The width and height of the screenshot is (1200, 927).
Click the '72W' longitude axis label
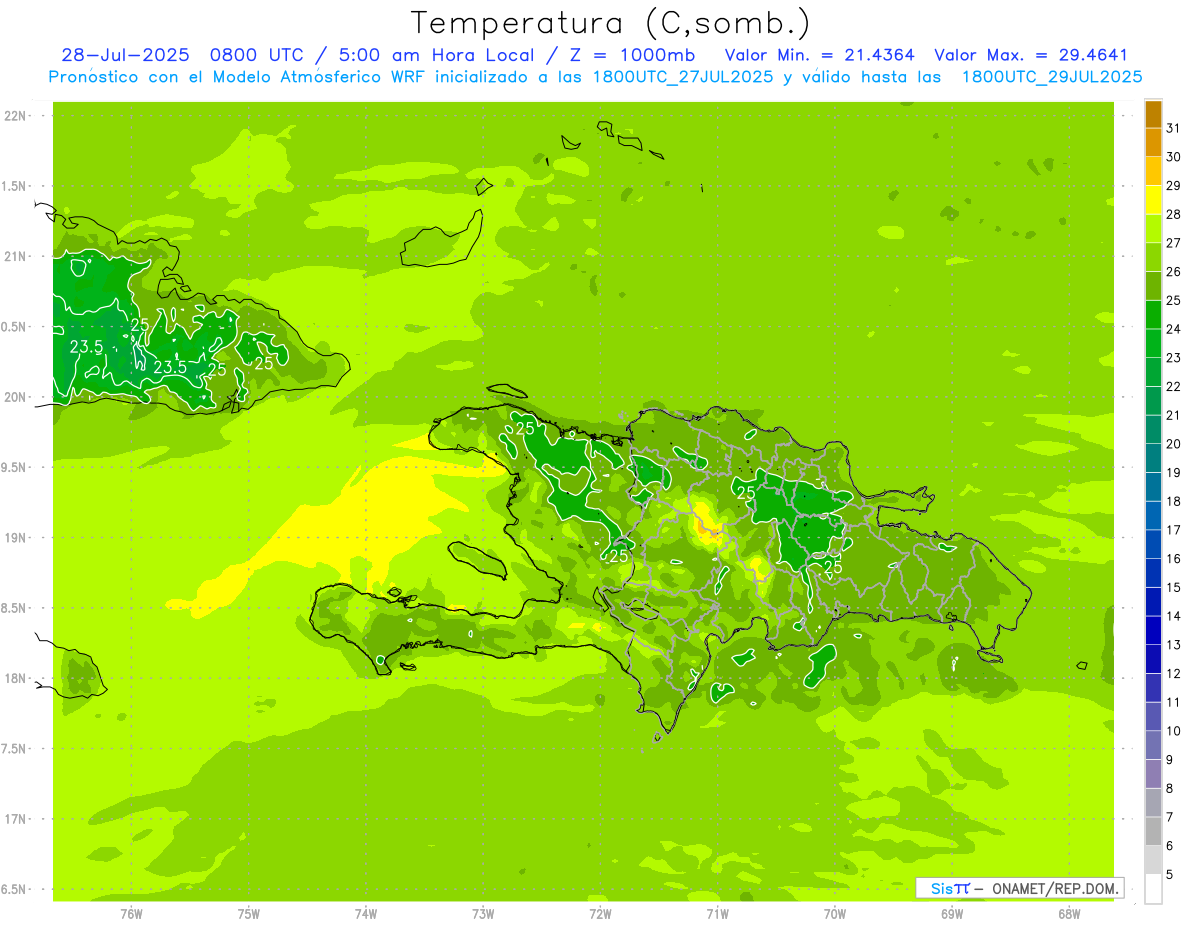[600, 914]
